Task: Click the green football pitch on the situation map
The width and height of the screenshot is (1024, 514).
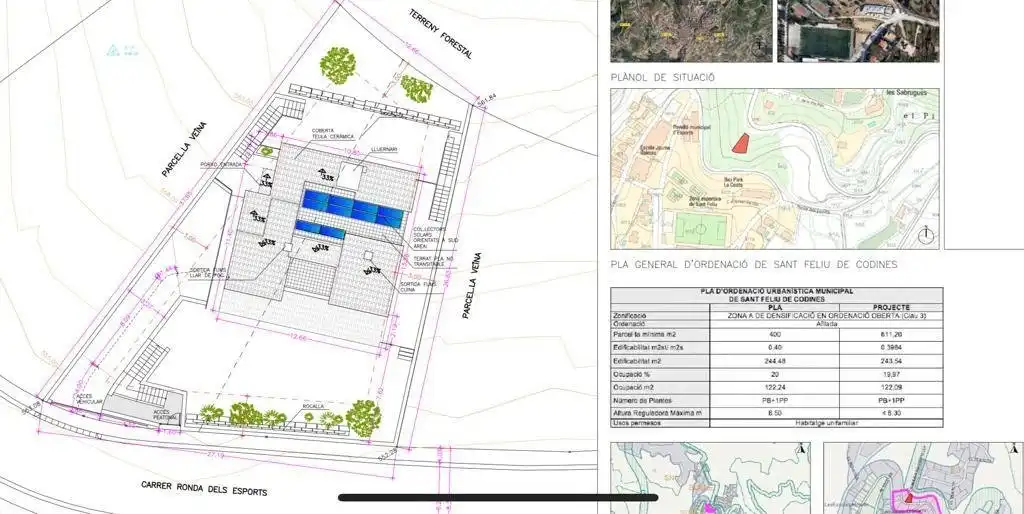Action: (x=701, y=229)
